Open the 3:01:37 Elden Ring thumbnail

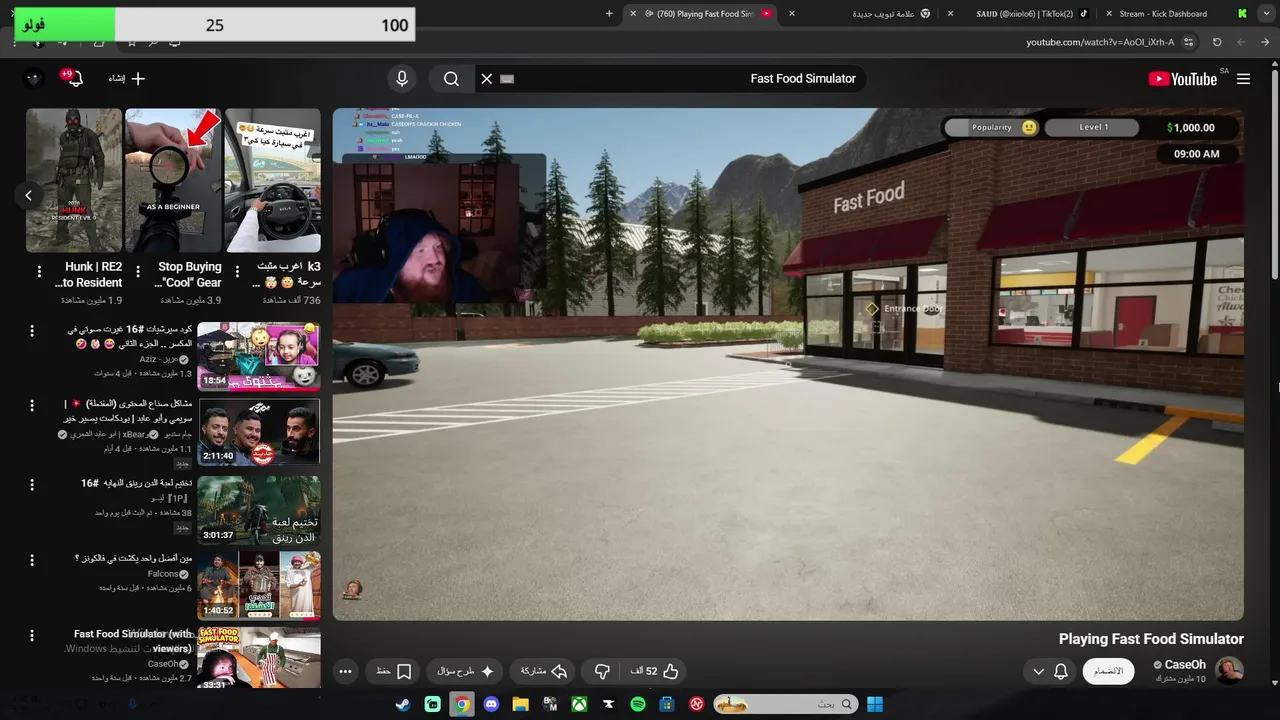point(259,510)
